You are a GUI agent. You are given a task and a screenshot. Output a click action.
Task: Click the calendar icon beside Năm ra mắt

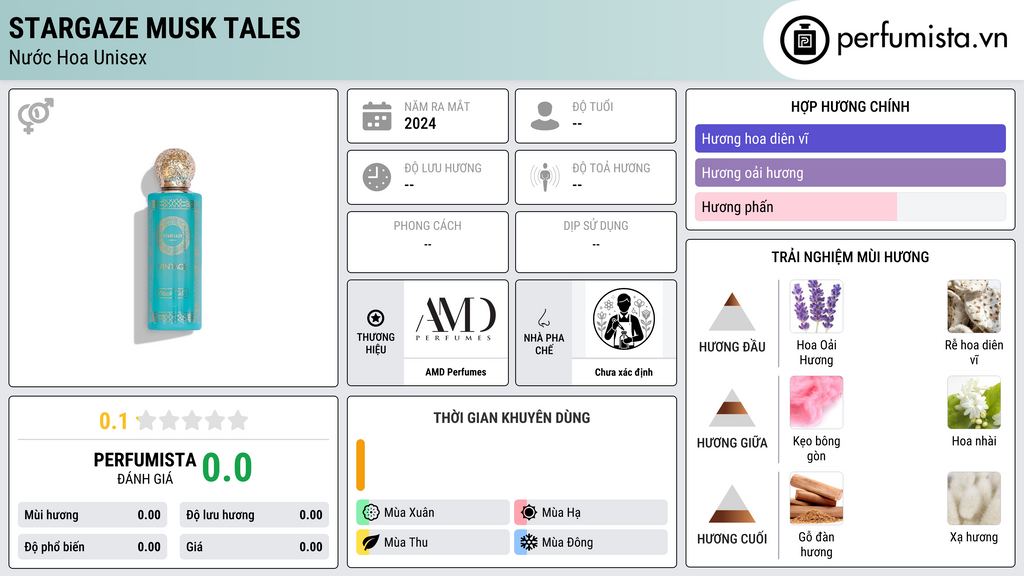click(x=377, y=116)
